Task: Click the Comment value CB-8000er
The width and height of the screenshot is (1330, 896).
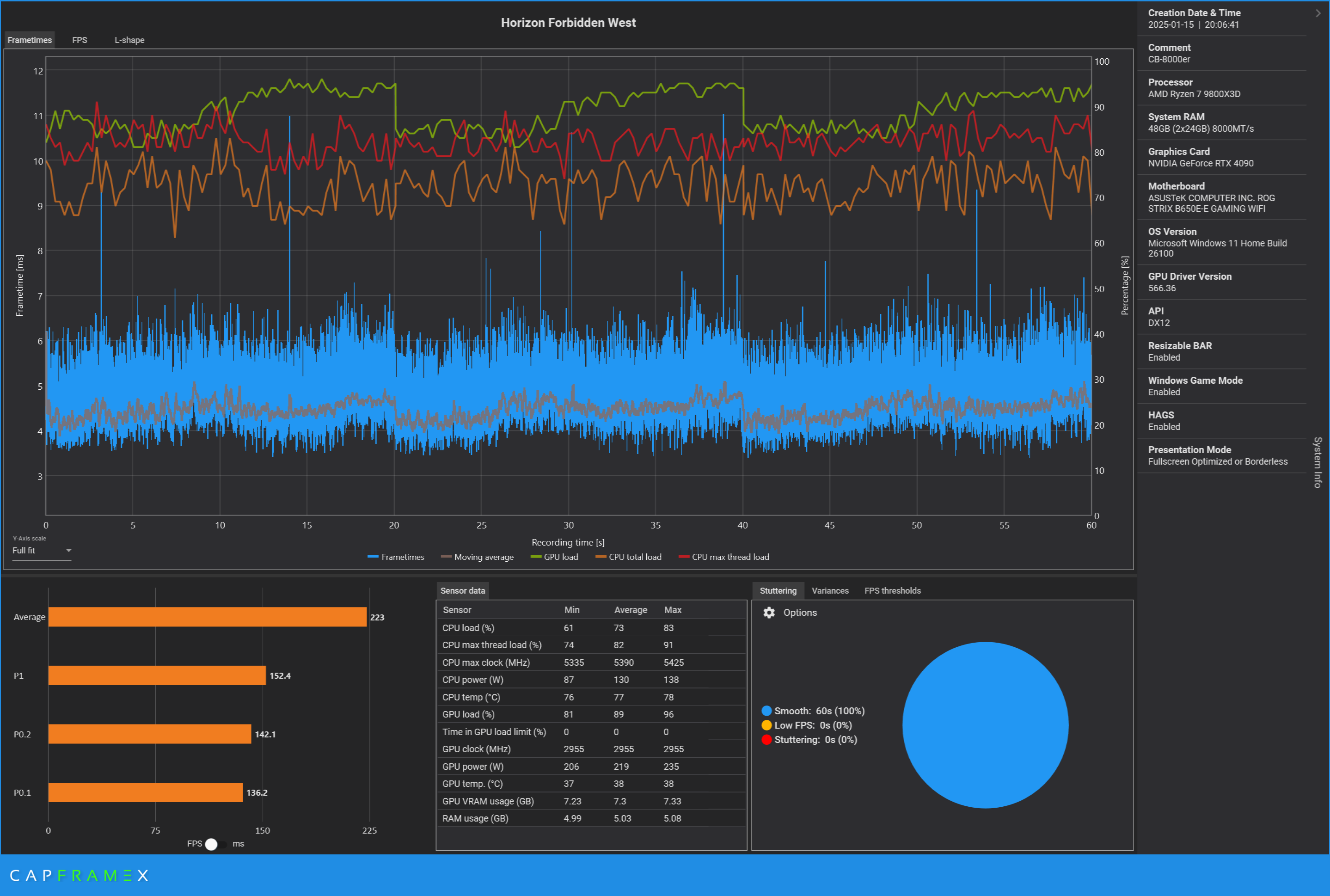Action: tap(1170, 60)
